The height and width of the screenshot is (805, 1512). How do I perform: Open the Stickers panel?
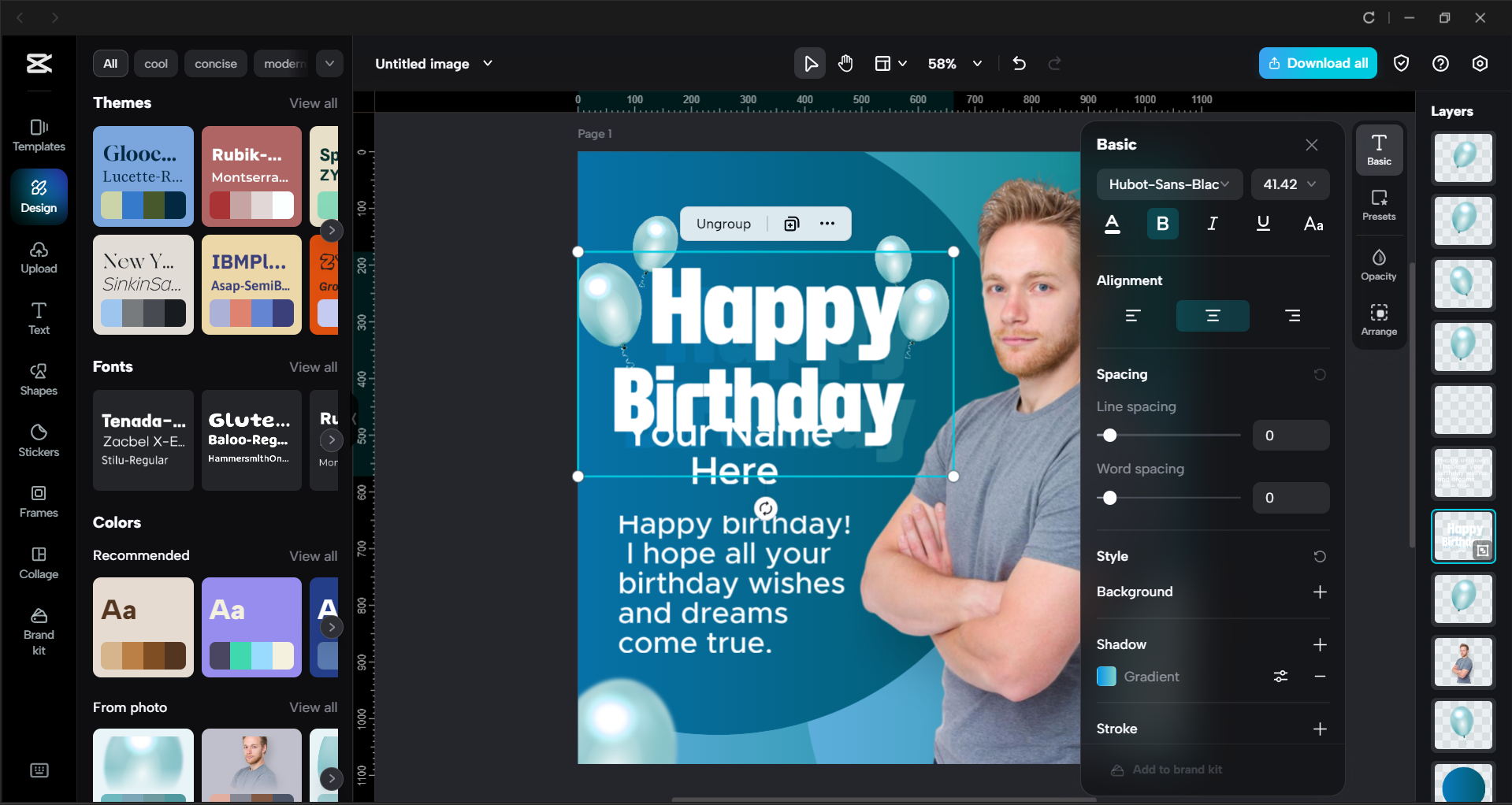click(39, 440)
